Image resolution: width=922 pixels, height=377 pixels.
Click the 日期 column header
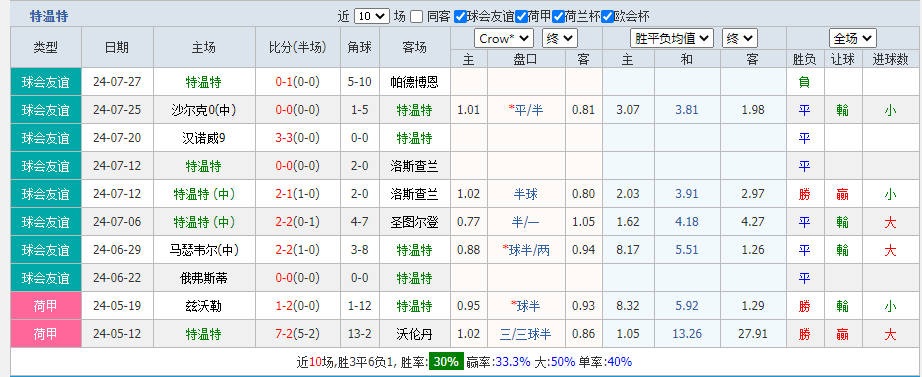(x=117, y=47)
